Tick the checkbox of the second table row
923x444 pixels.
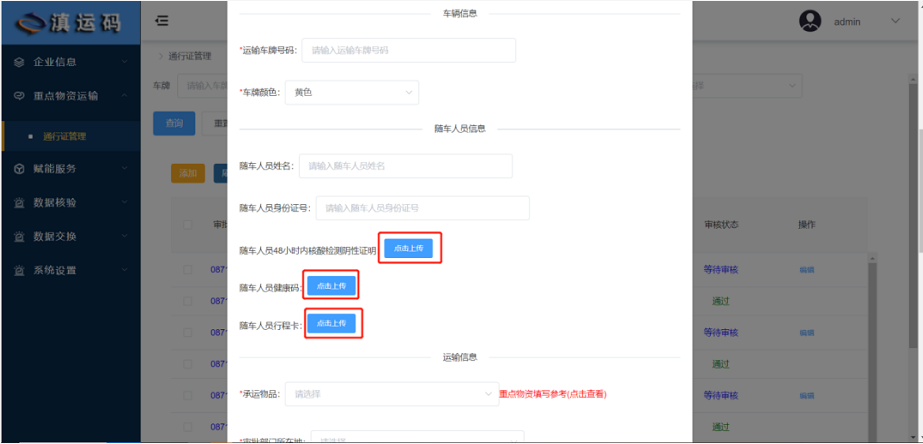(x=188, y=301)
